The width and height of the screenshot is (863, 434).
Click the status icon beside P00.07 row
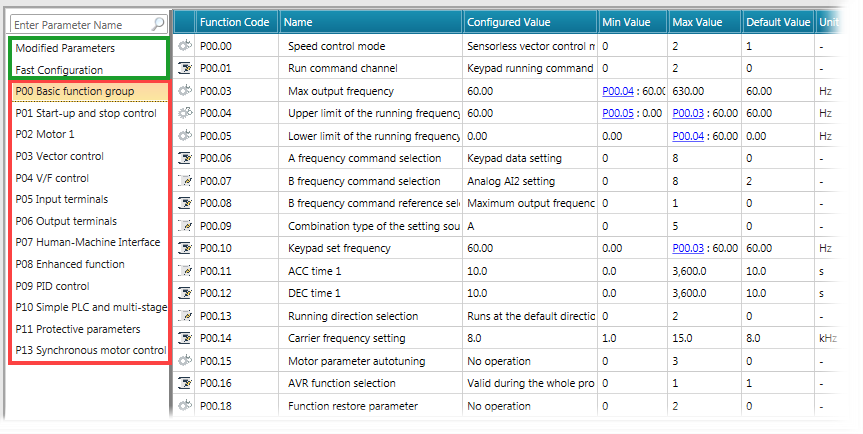point(185,181)
